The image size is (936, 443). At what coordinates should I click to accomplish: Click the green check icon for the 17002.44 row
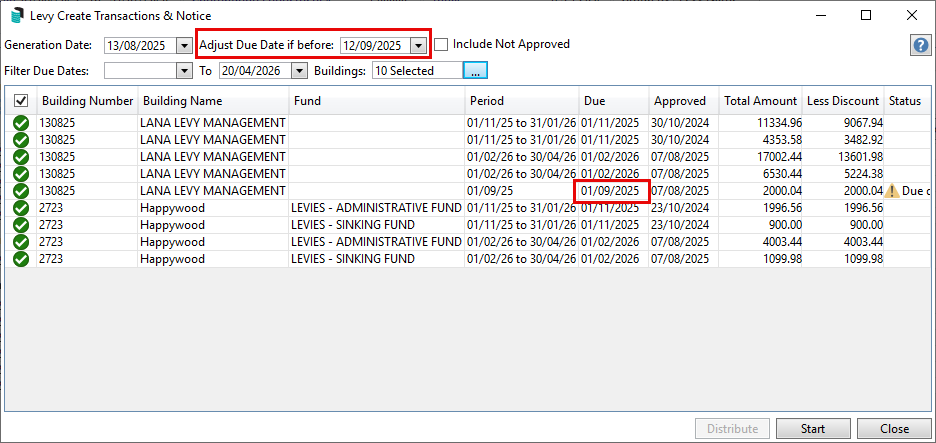point(21,157)
